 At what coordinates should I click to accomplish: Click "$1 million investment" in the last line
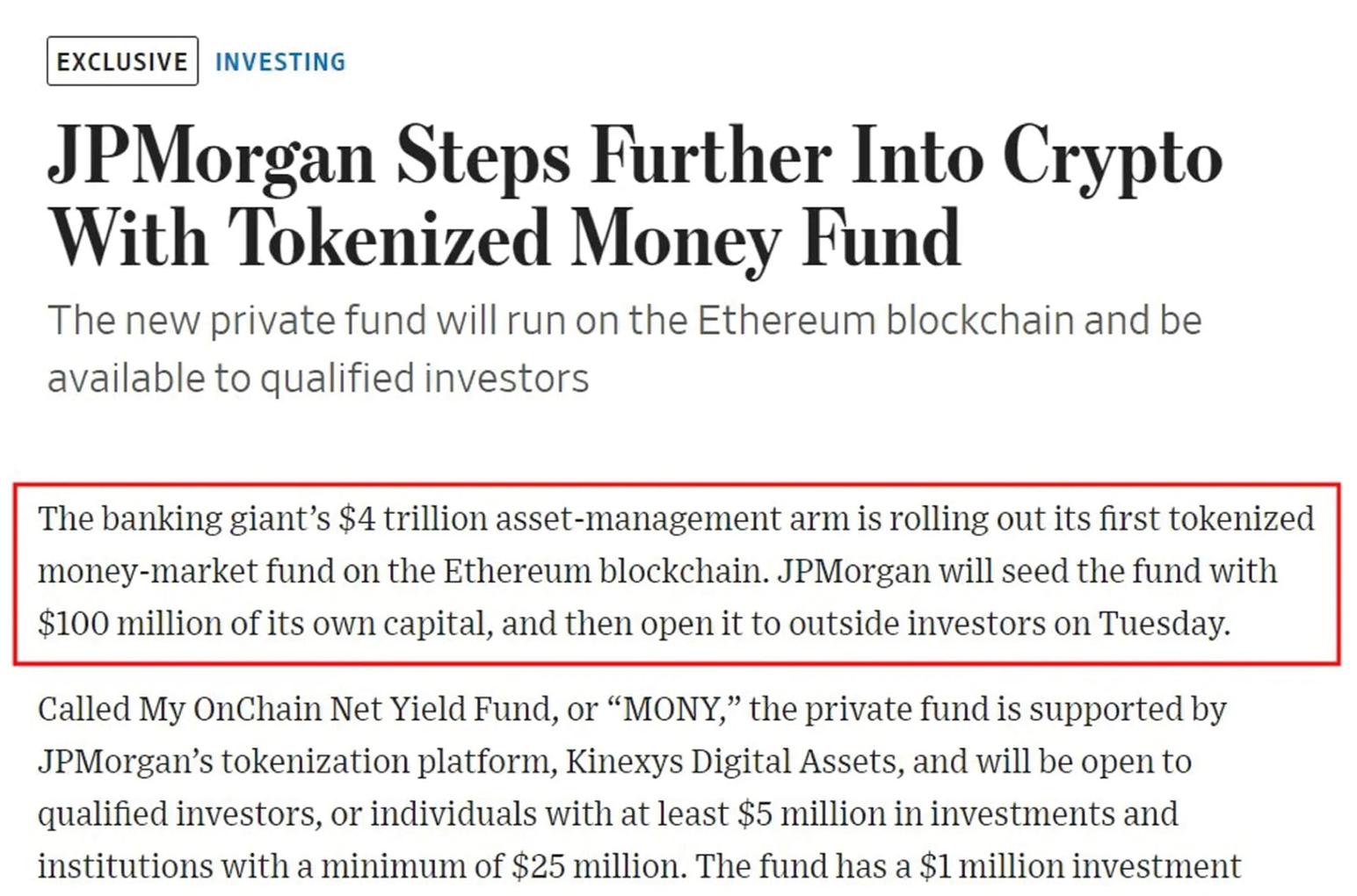(x=1079, y=866)
